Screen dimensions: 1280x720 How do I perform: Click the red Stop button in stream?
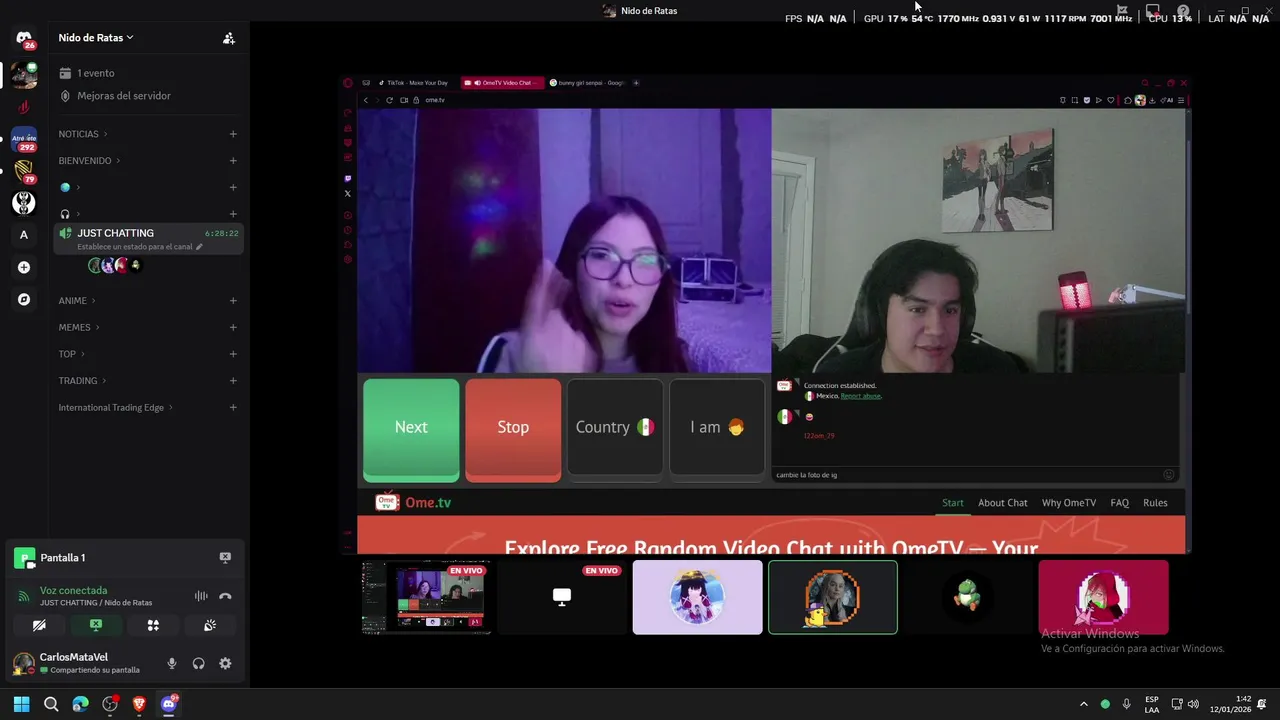pos(513,428)
